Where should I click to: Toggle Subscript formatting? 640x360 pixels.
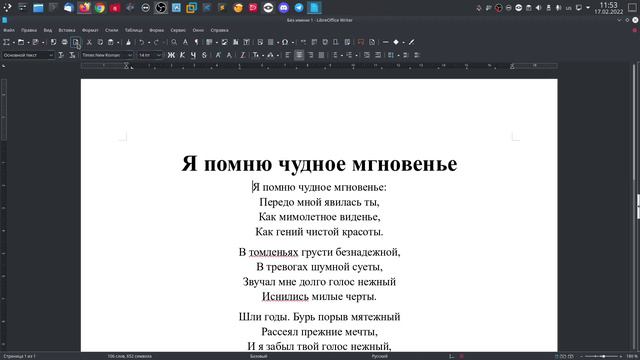click(229, 55)
